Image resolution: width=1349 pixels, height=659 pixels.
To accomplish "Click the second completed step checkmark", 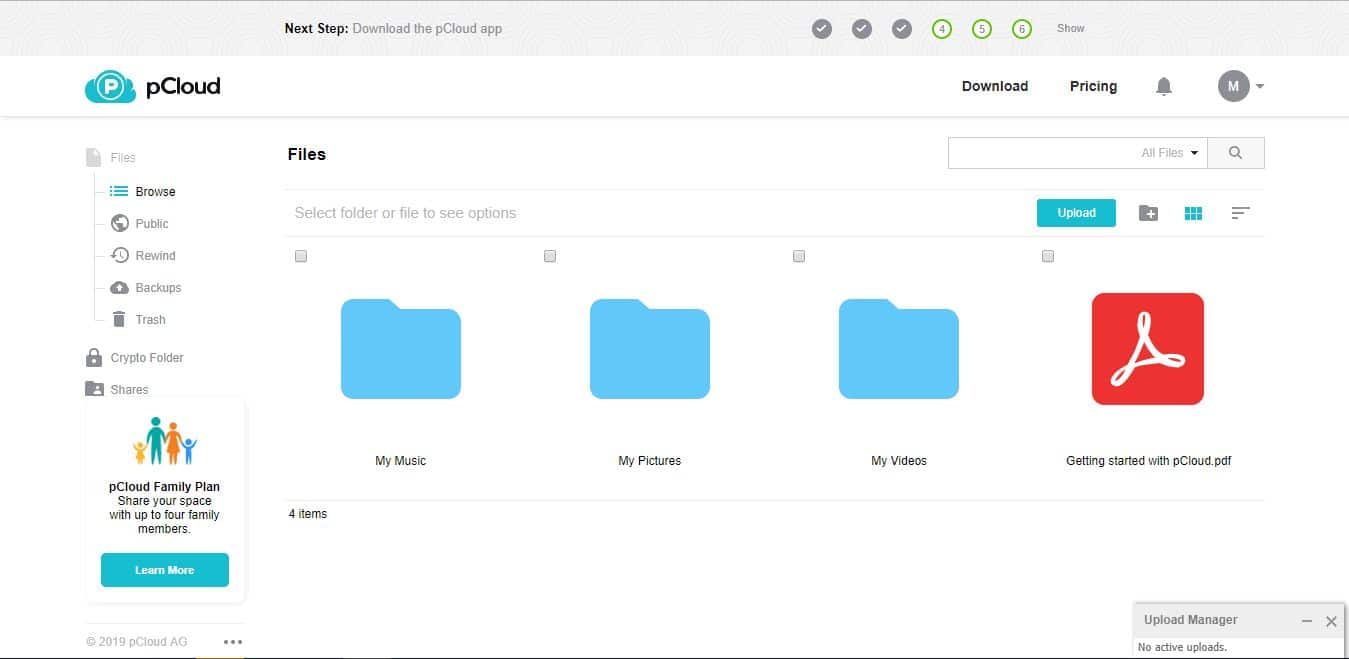I will click(862, 29).
